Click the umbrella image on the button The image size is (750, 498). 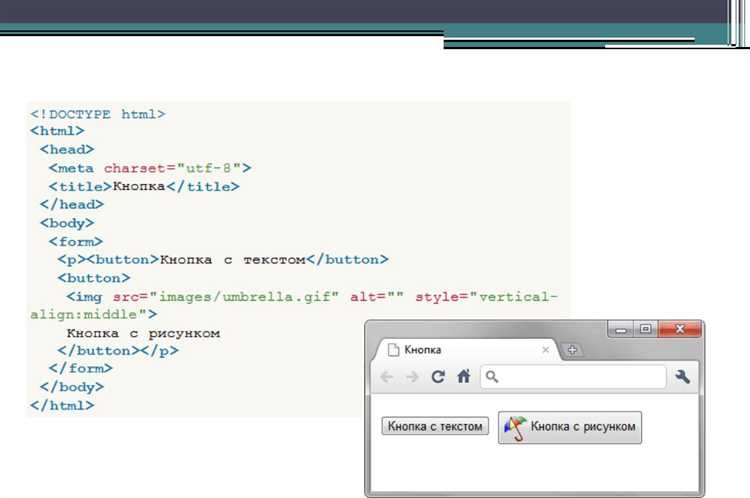(x=514, y=427)
